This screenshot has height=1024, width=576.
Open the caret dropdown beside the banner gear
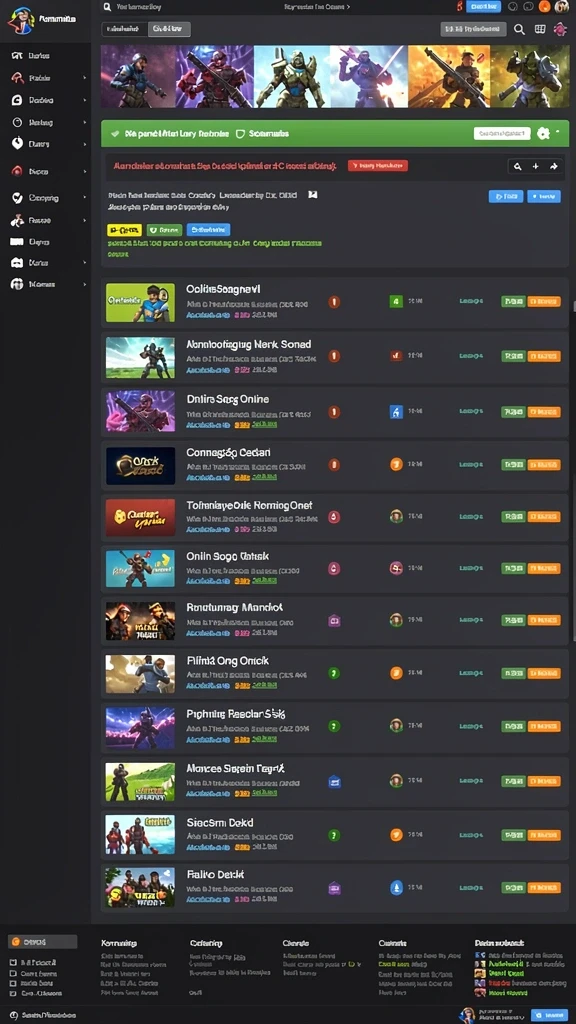pos(558,133)
